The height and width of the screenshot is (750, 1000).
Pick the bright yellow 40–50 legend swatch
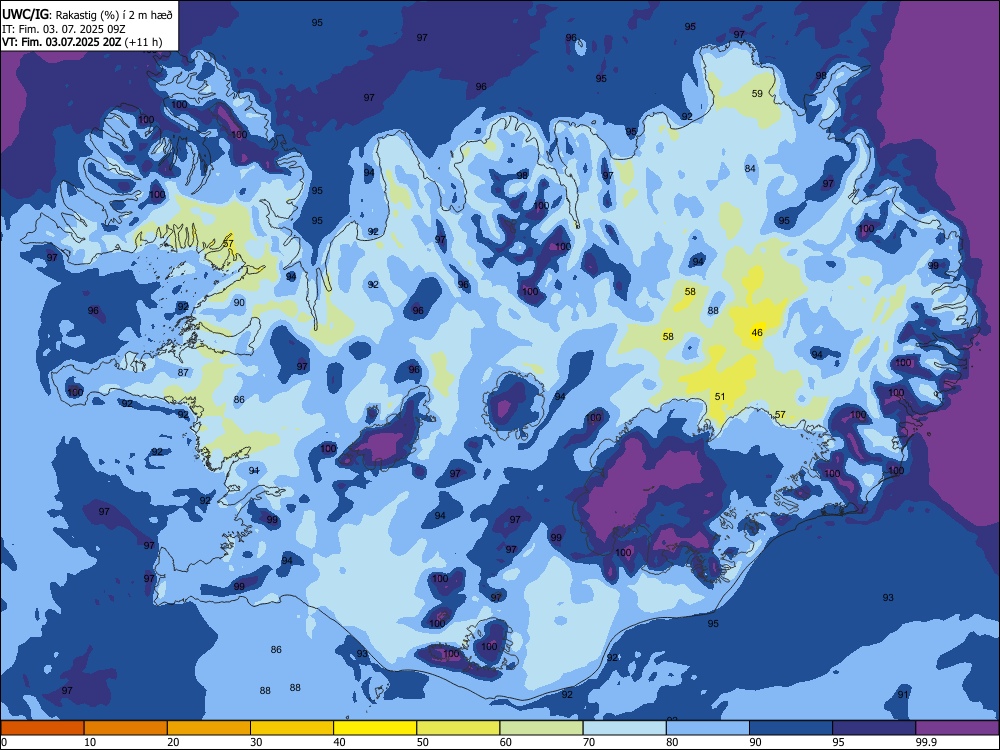click(x=375, y=728)
